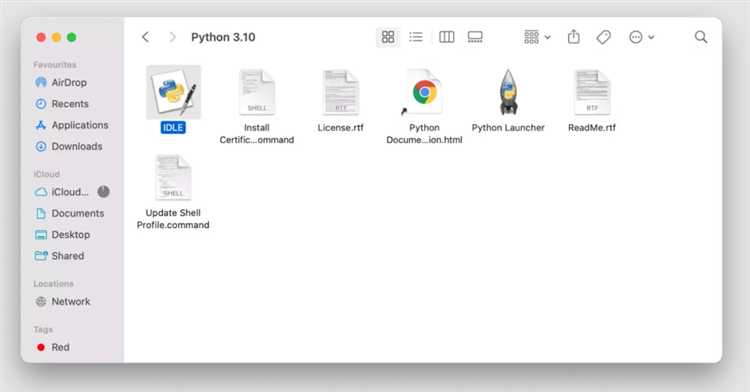
Task: Open AirDrop in the sidebar
Action: coord(61,82)
